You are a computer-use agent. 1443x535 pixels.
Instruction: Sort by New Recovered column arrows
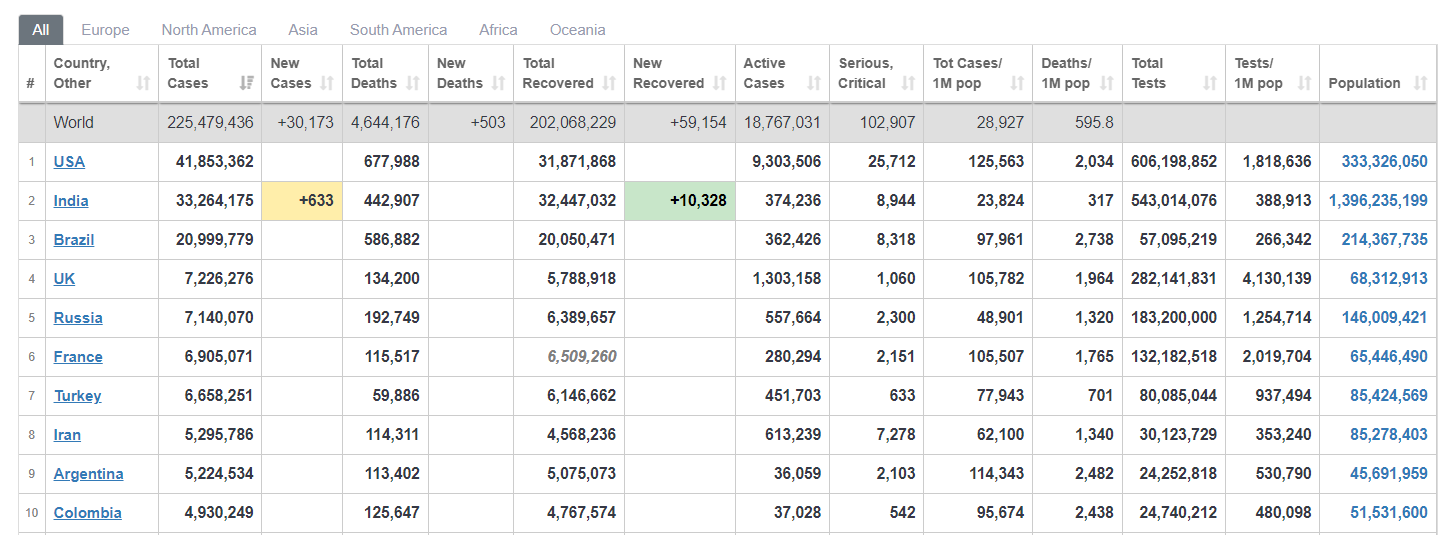pos(719,84)
